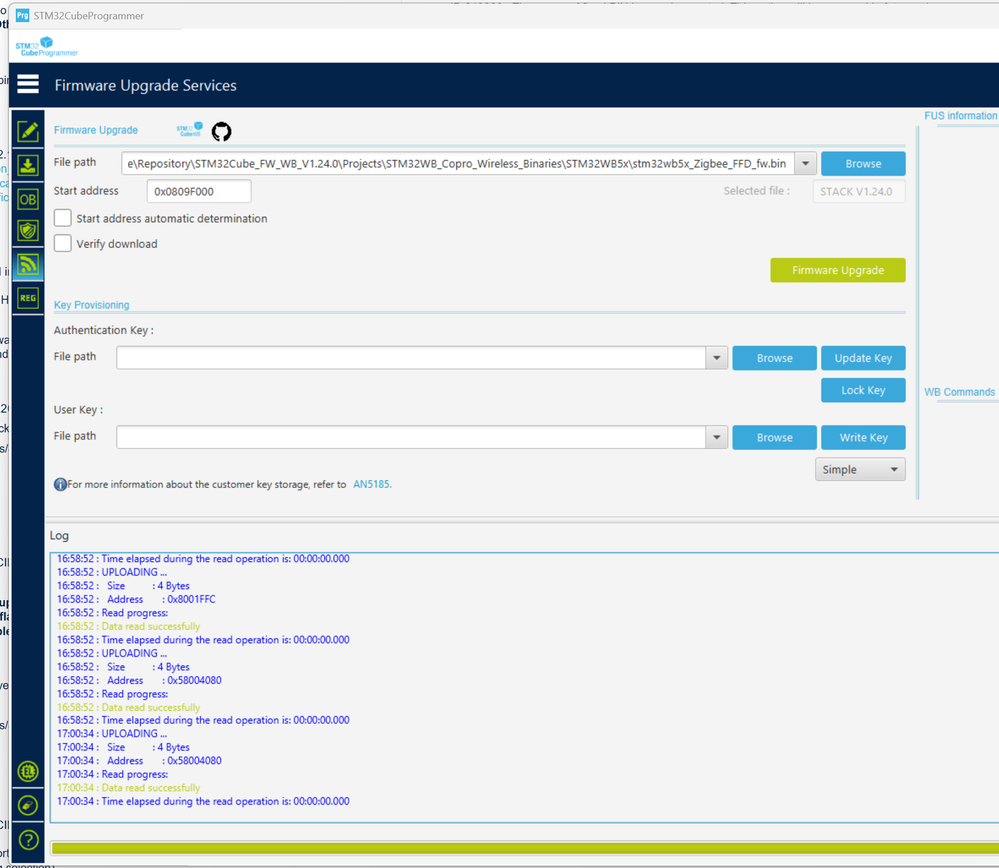Click the green progress bar at bottom
Viewport: 999px width, 868px height.
pos(525,848)
